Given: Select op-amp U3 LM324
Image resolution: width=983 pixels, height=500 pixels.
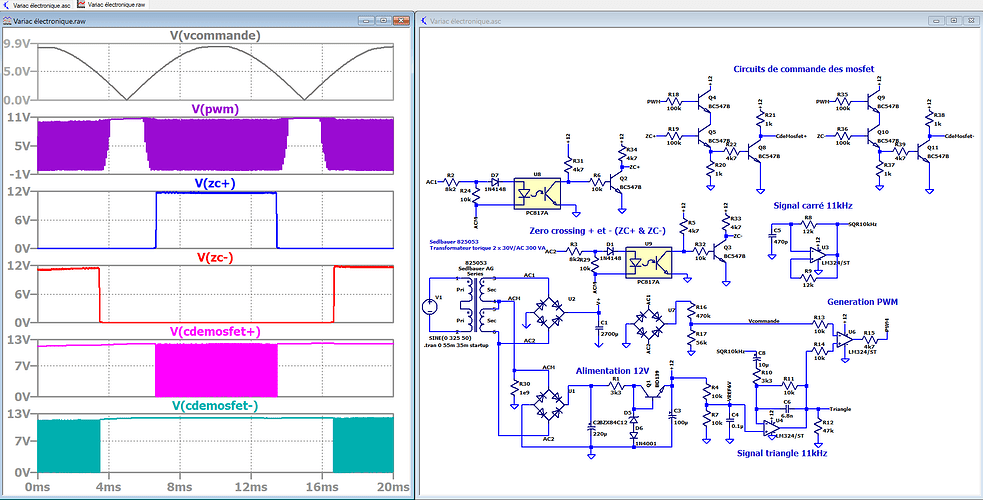Looking at the screenshot, I should point(816,254).
